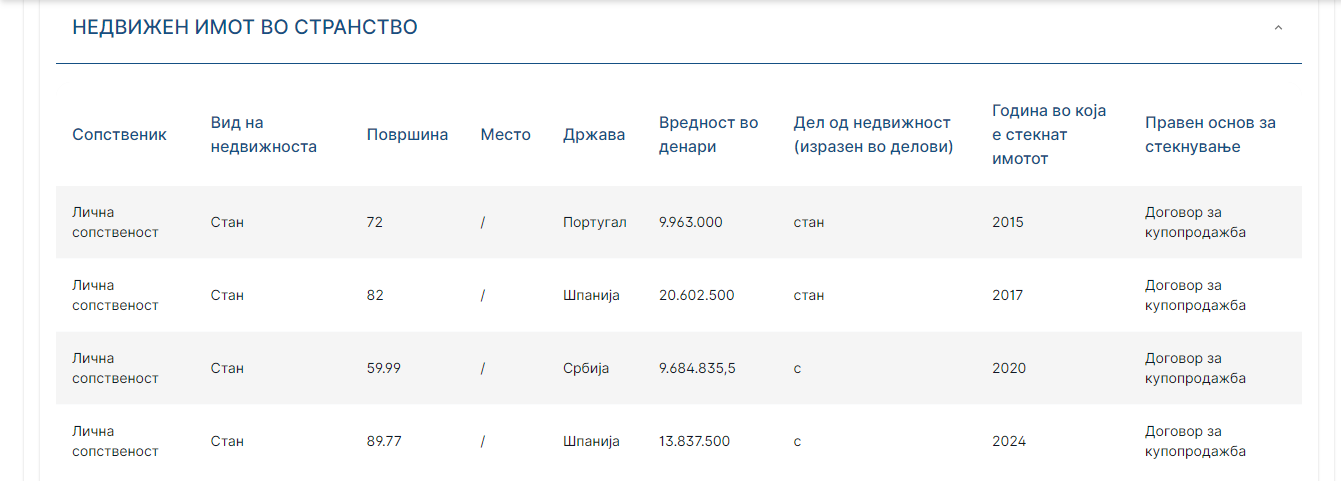Select the year 2024 cell
The height and width of the screenshot is (481, 1341).
coord(1009,441)
